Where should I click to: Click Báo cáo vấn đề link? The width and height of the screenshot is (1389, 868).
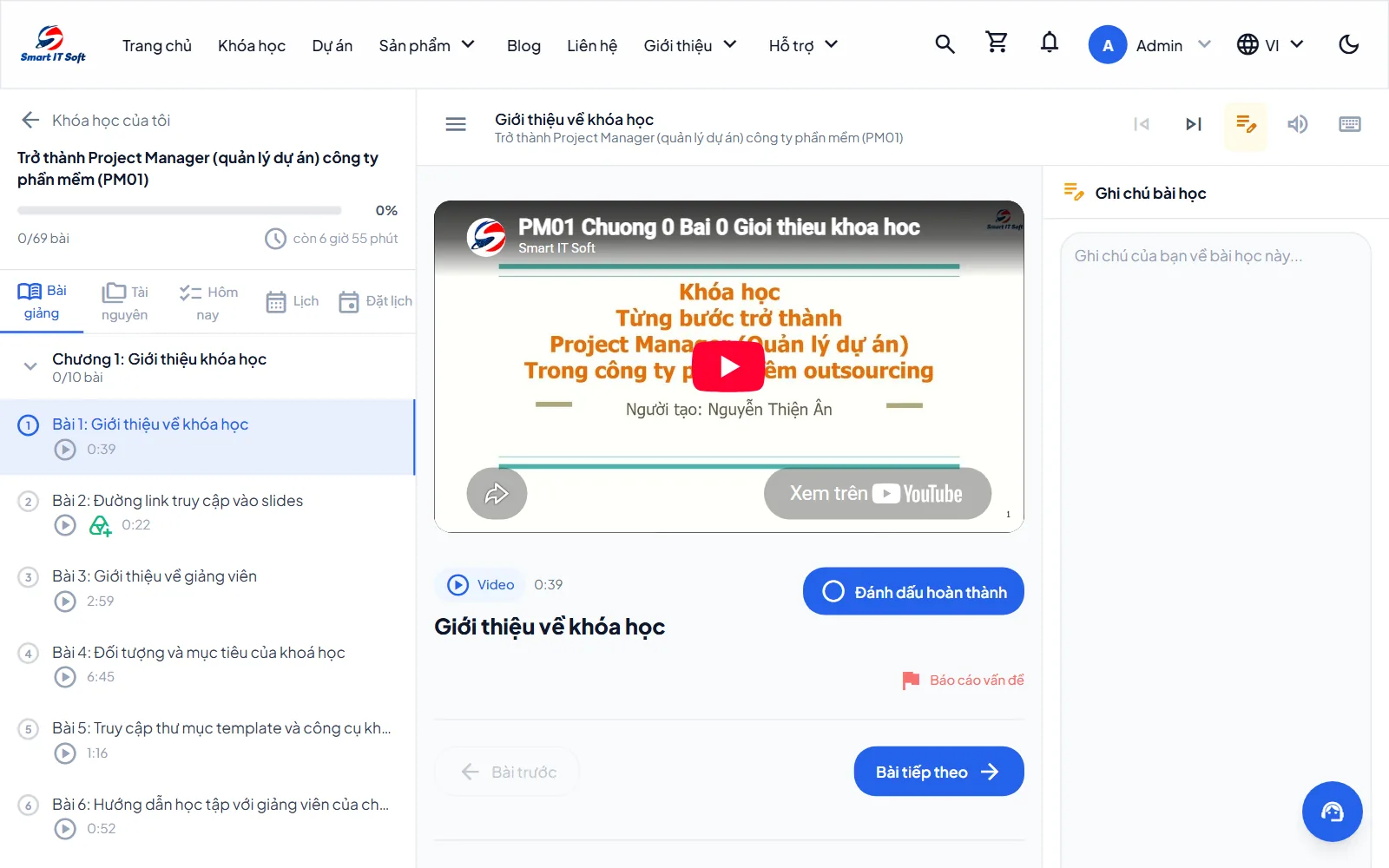[x=964, y=680]
